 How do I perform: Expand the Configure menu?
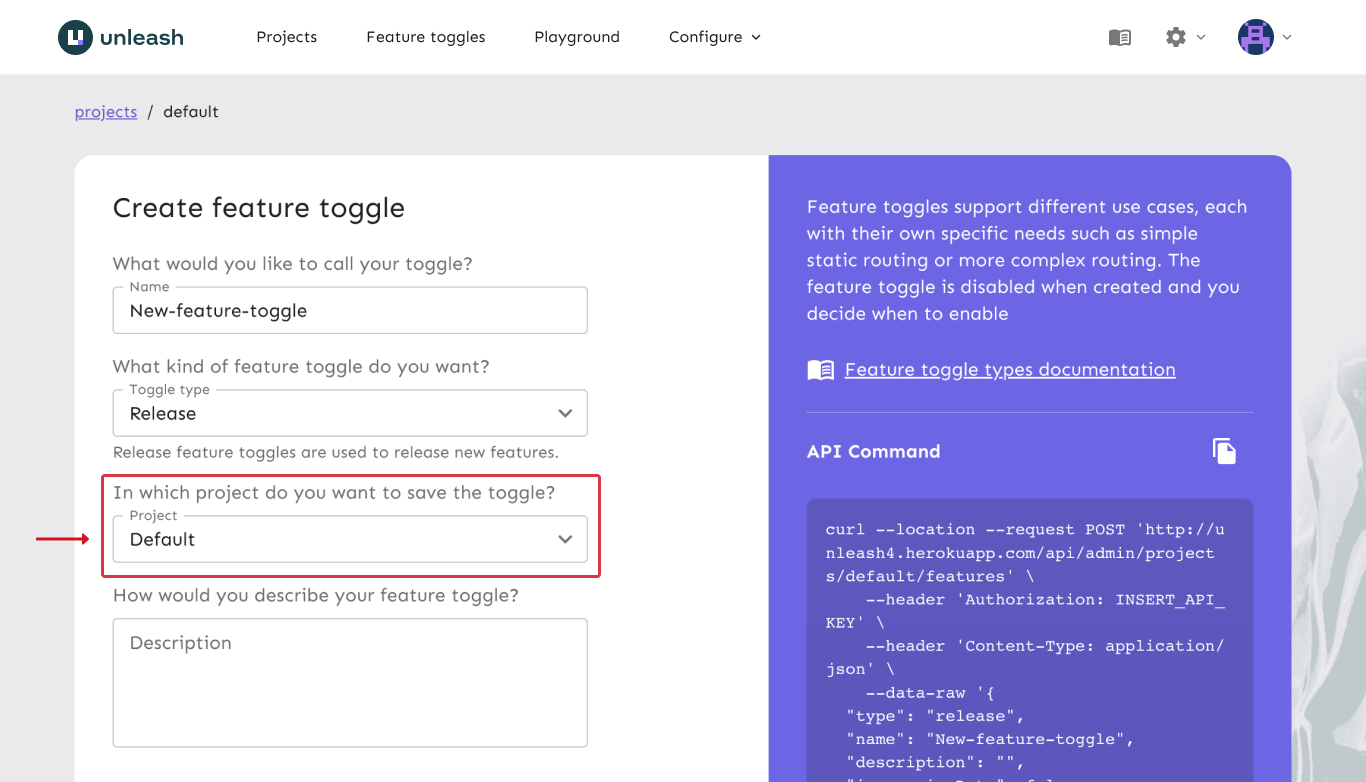[714, 37]
